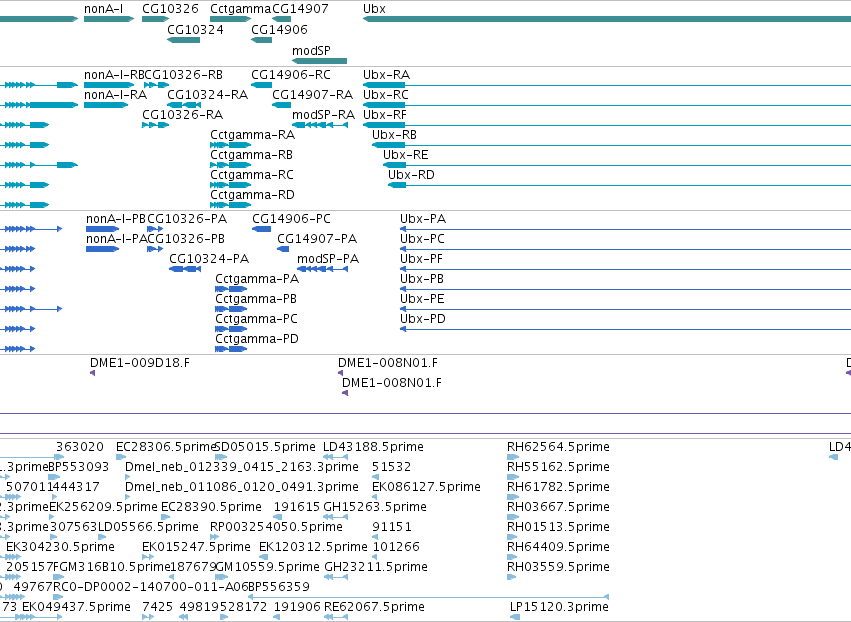
Task: Select the CG10324-RA transcript label
Action: [x=207, y=95]
